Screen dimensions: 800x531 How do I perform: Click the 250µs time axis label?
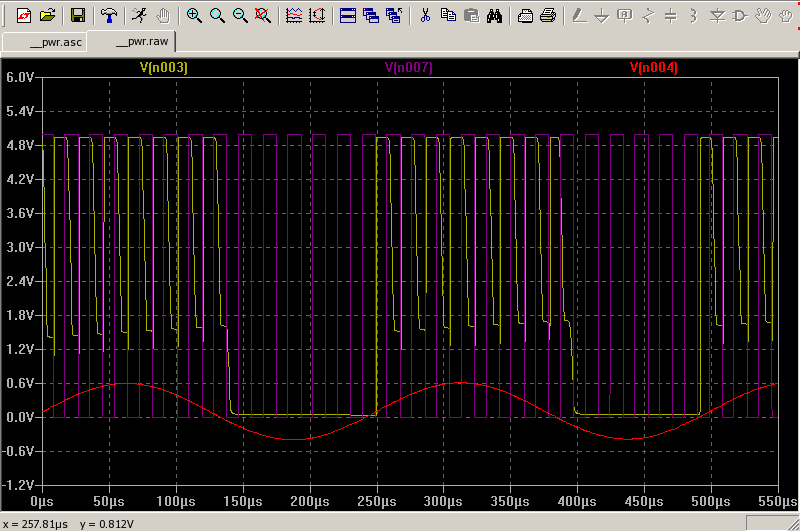point(377,501)
